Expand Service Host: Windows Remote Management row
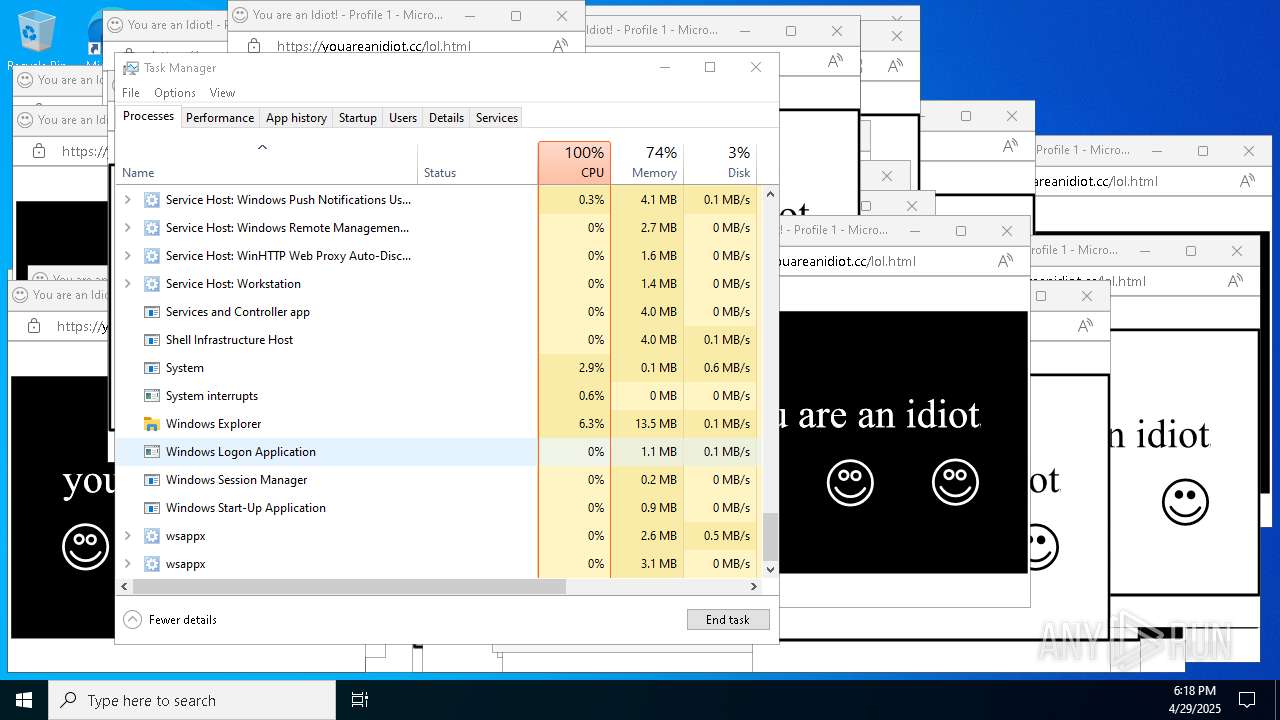This screenshot has width=1280, height=720. point(127,228)
